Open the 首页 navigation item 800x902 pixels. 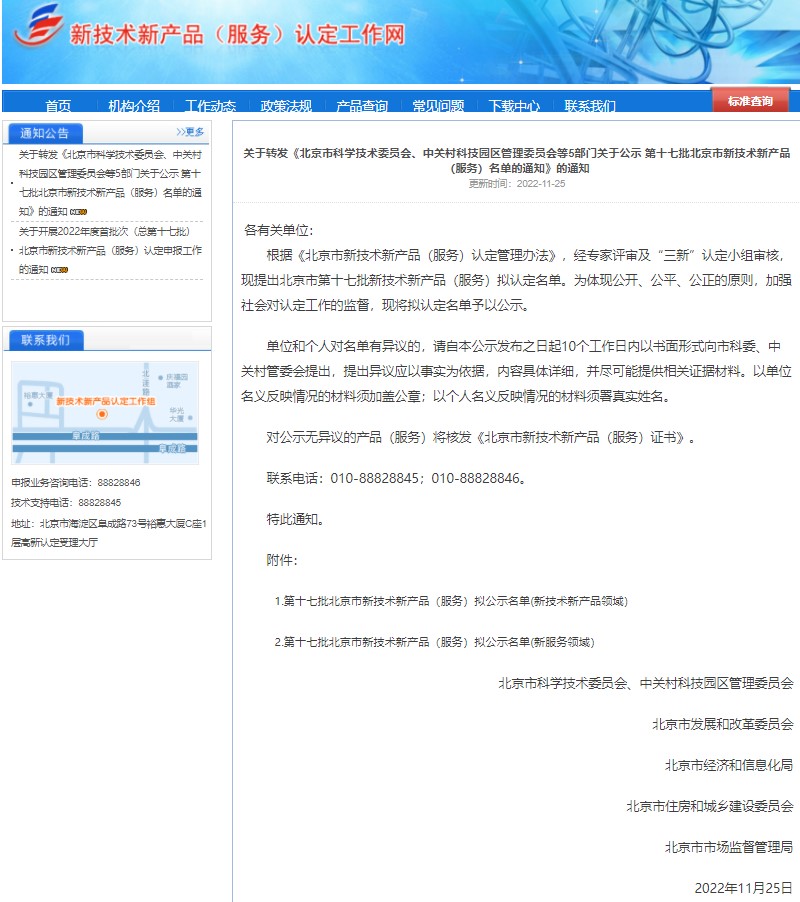[x=58, y=106]
